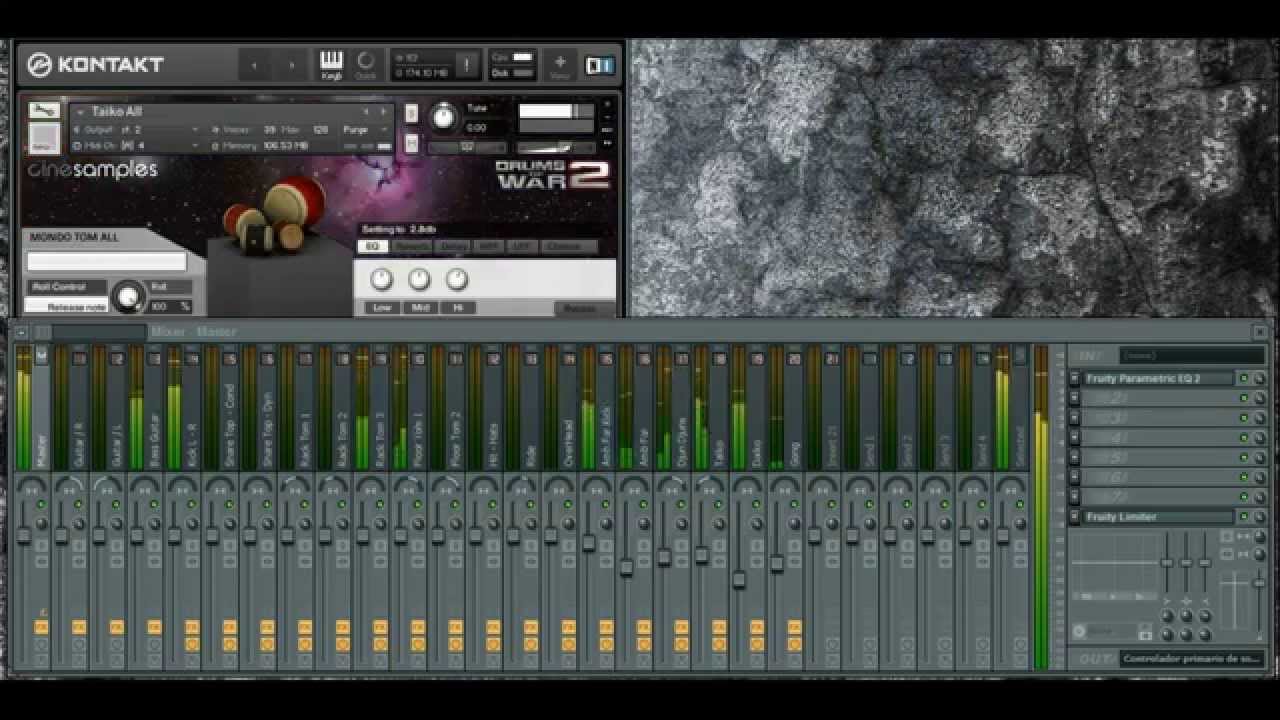
Task: Click the Roll Control button
Action: click(67, 287)
